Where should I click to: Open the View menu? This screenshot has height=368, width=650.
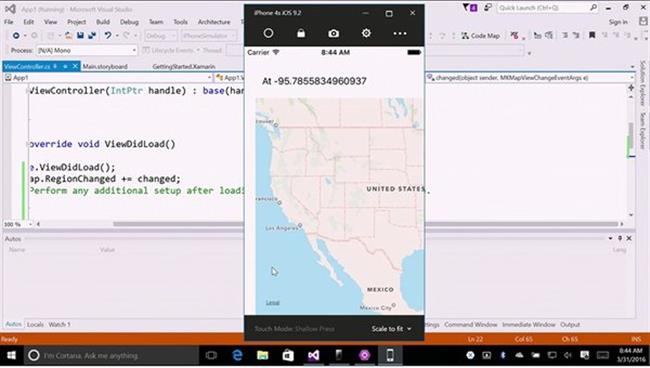point(51,22)
